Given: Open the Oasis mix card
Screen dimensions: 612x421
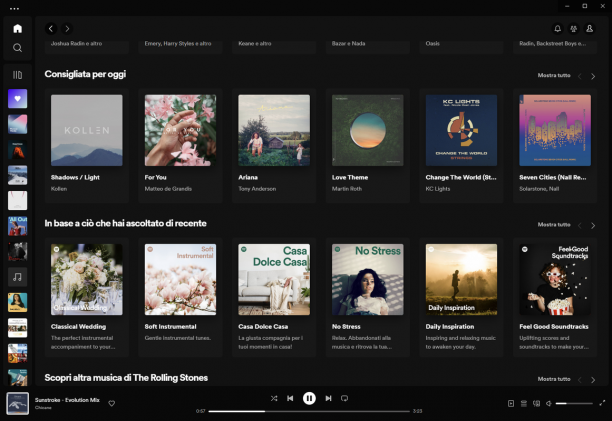Looking at the screenshot, I should (461, 46).
